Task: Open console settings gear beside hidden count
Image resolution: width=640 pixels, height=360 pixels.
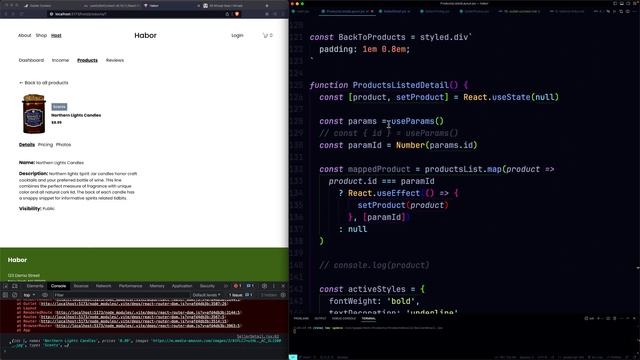Action: (x=283, y=295)
